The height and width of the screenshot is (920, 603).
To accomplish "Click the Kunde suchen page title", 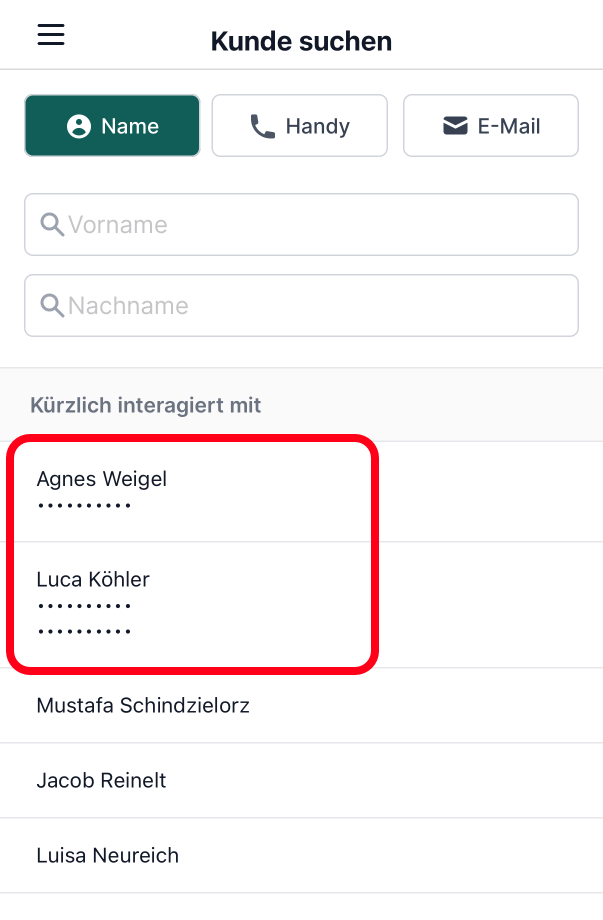I will click(301, 42).
